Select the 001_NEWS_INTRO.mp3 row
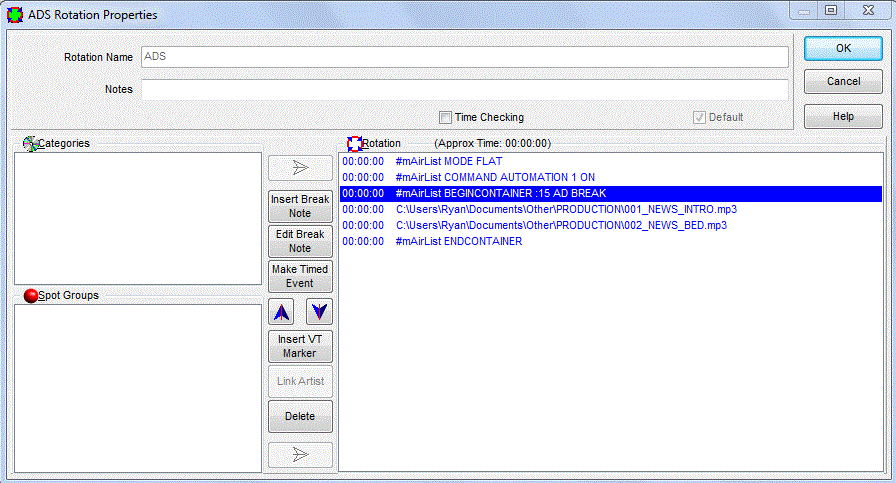The width and height of the screenshot is (896, 483). click(611, 209)
